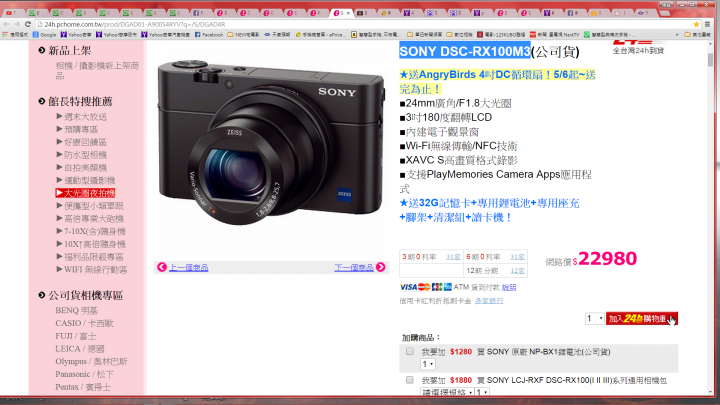720x405 pixels.
Task: Close the active PChome tab
Action: tap(348, 13)
